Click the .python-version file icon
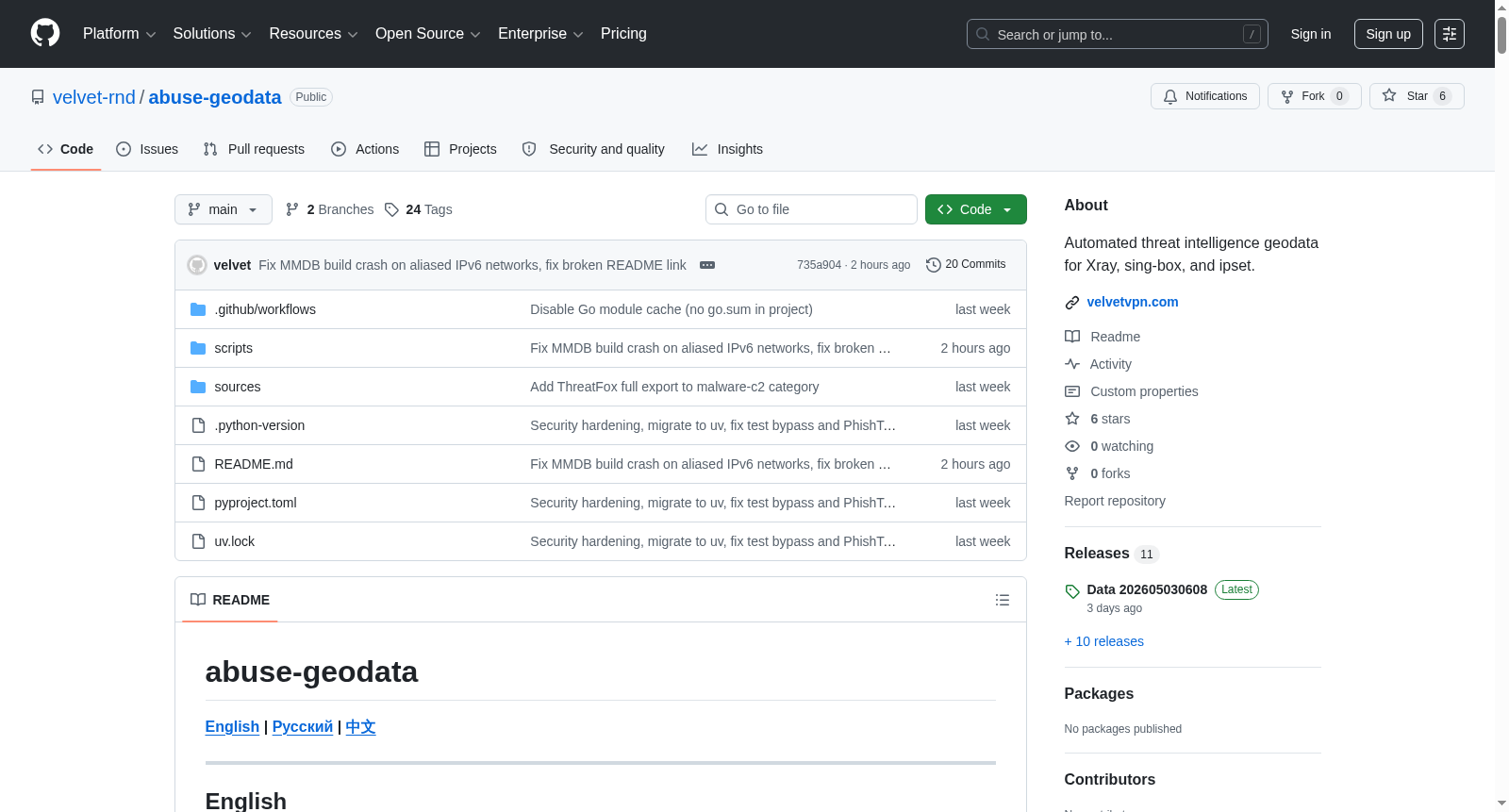 [x=198, y=425]
